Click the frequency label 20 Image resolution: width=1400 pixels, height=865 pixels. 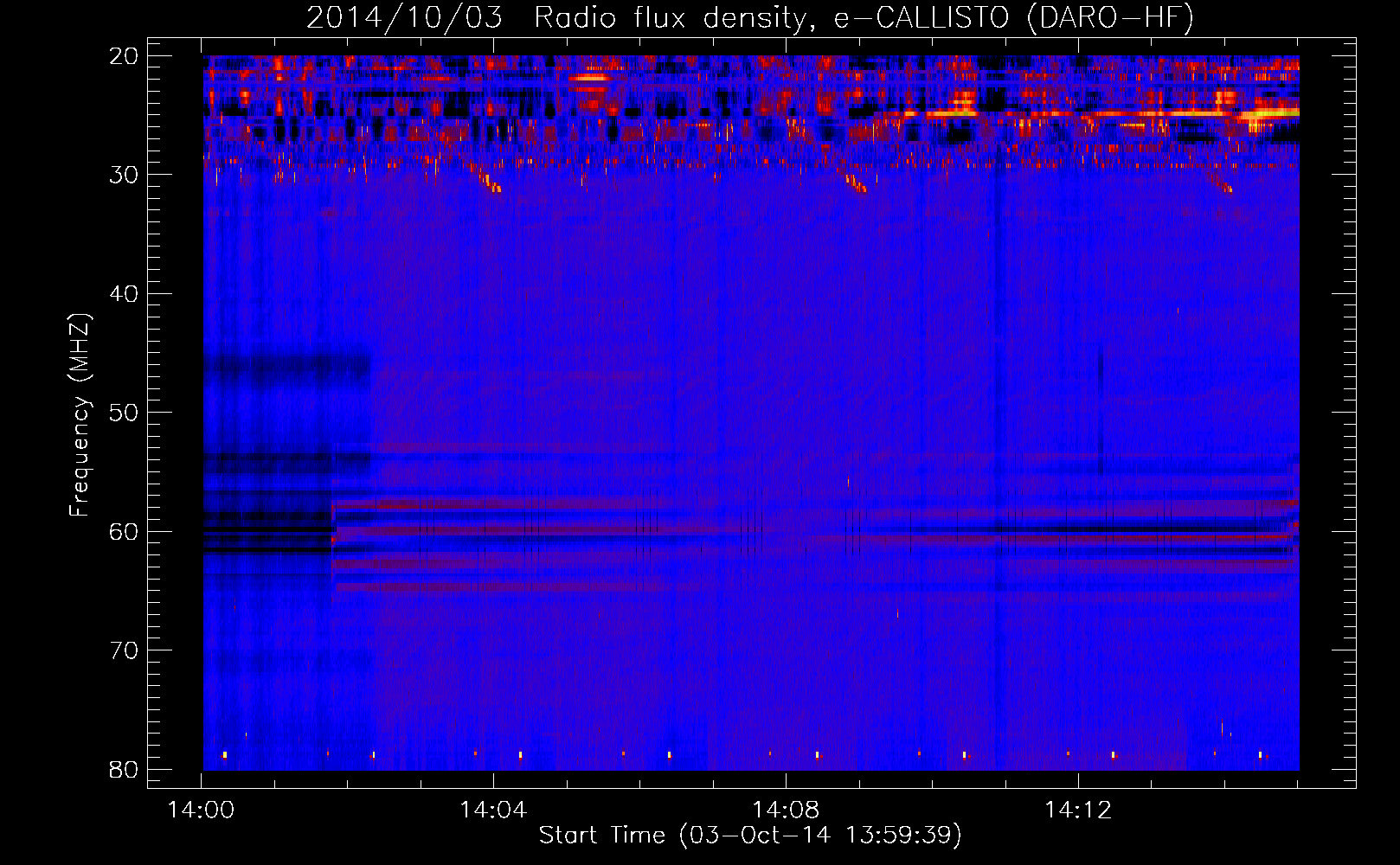(125, 56)
